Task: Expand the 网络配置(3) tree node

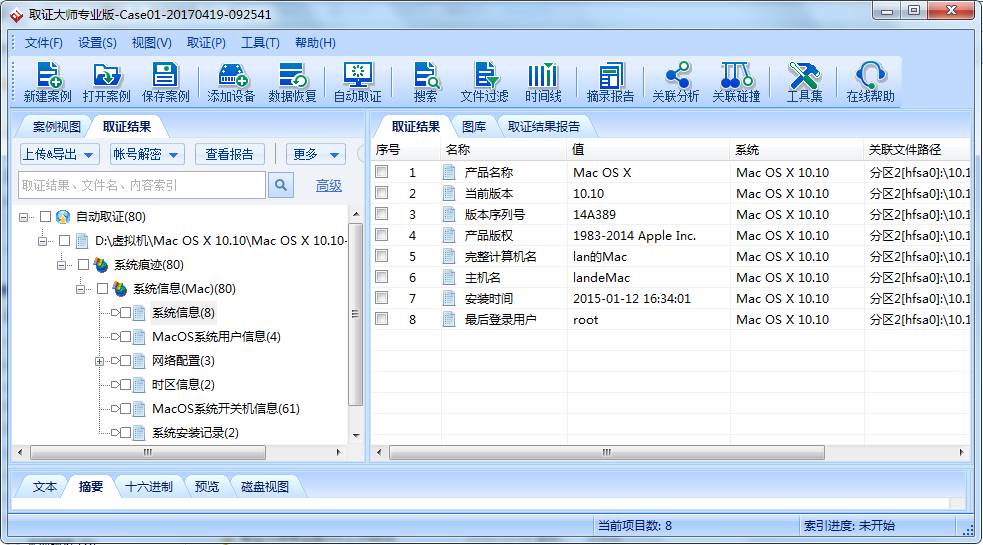Action: click(100, 361)
